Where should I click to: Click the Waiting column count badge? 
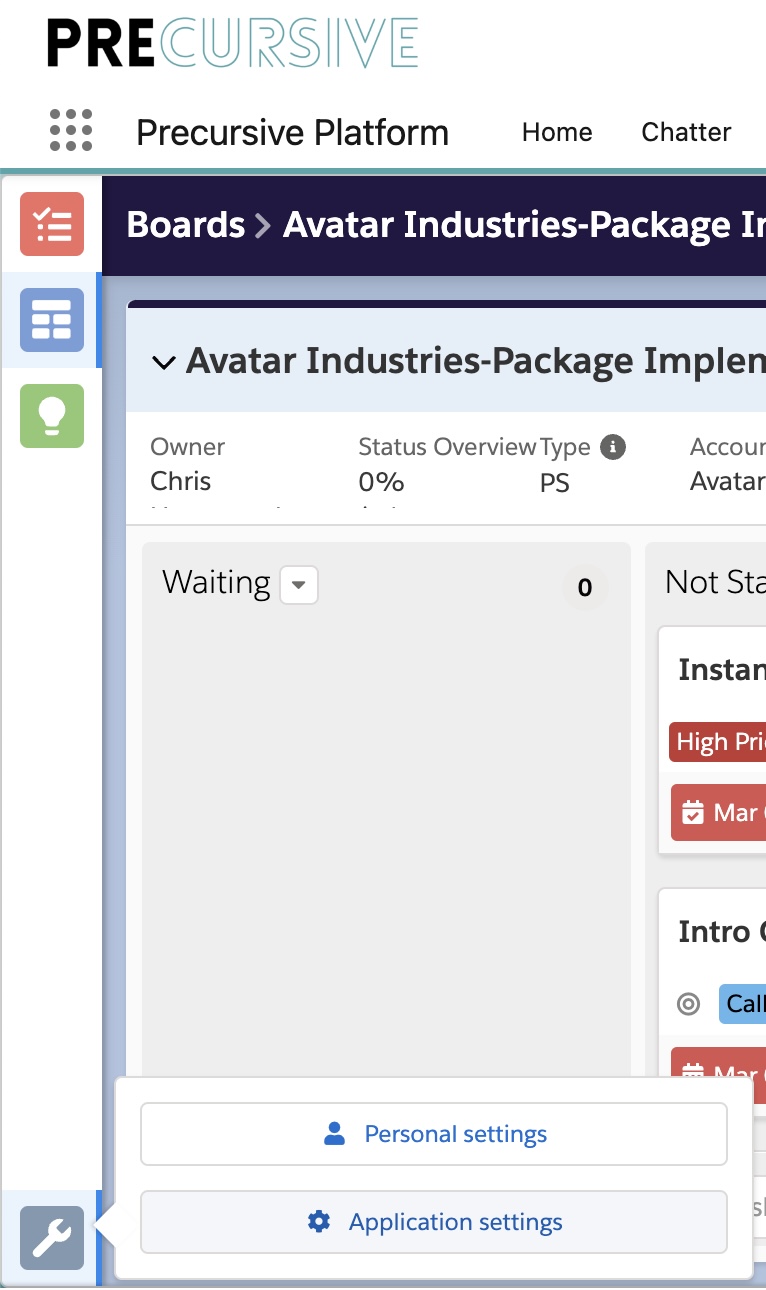click(x=585, y=588)
